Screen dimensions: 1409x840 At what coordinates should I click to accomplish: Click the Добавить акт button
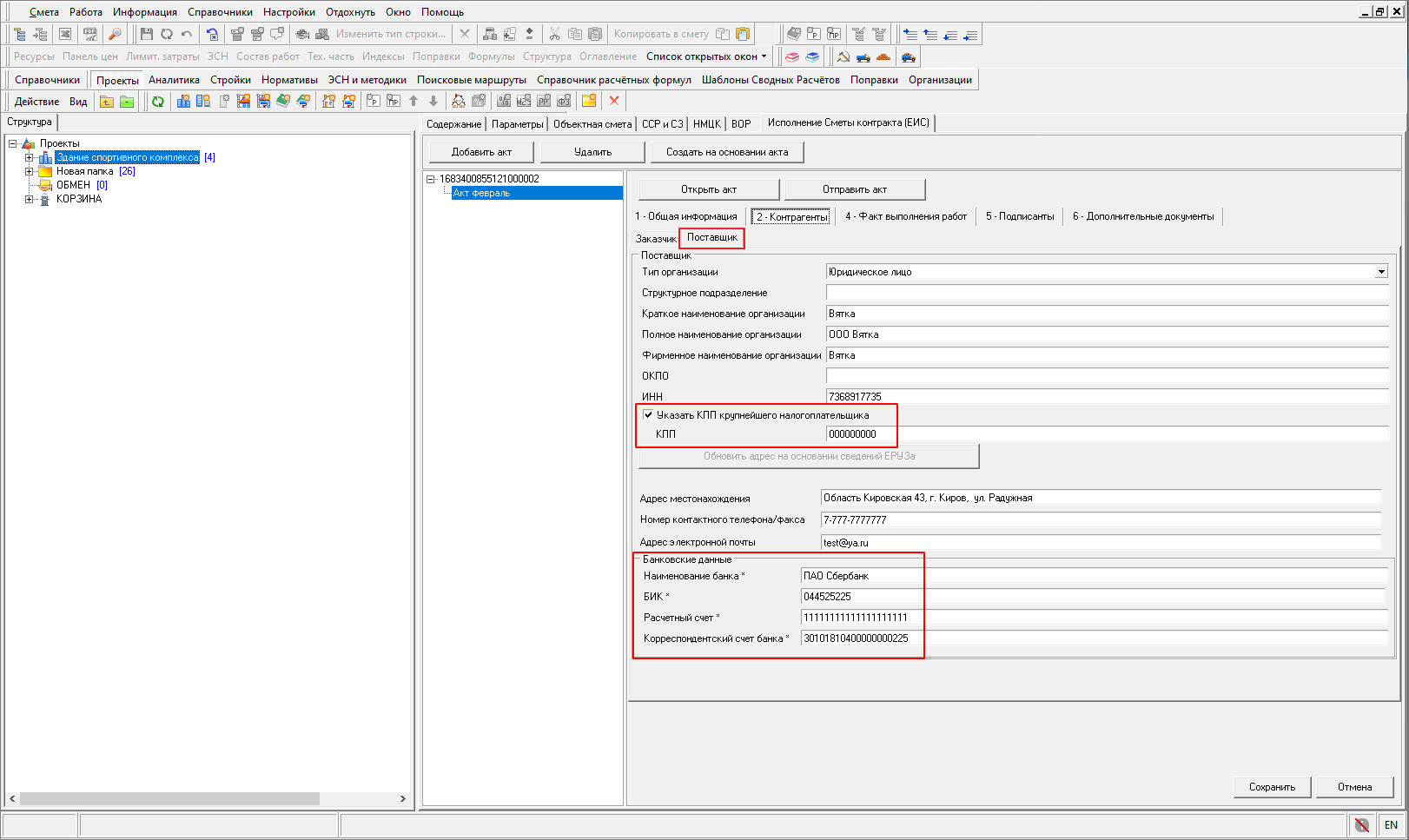481,152
